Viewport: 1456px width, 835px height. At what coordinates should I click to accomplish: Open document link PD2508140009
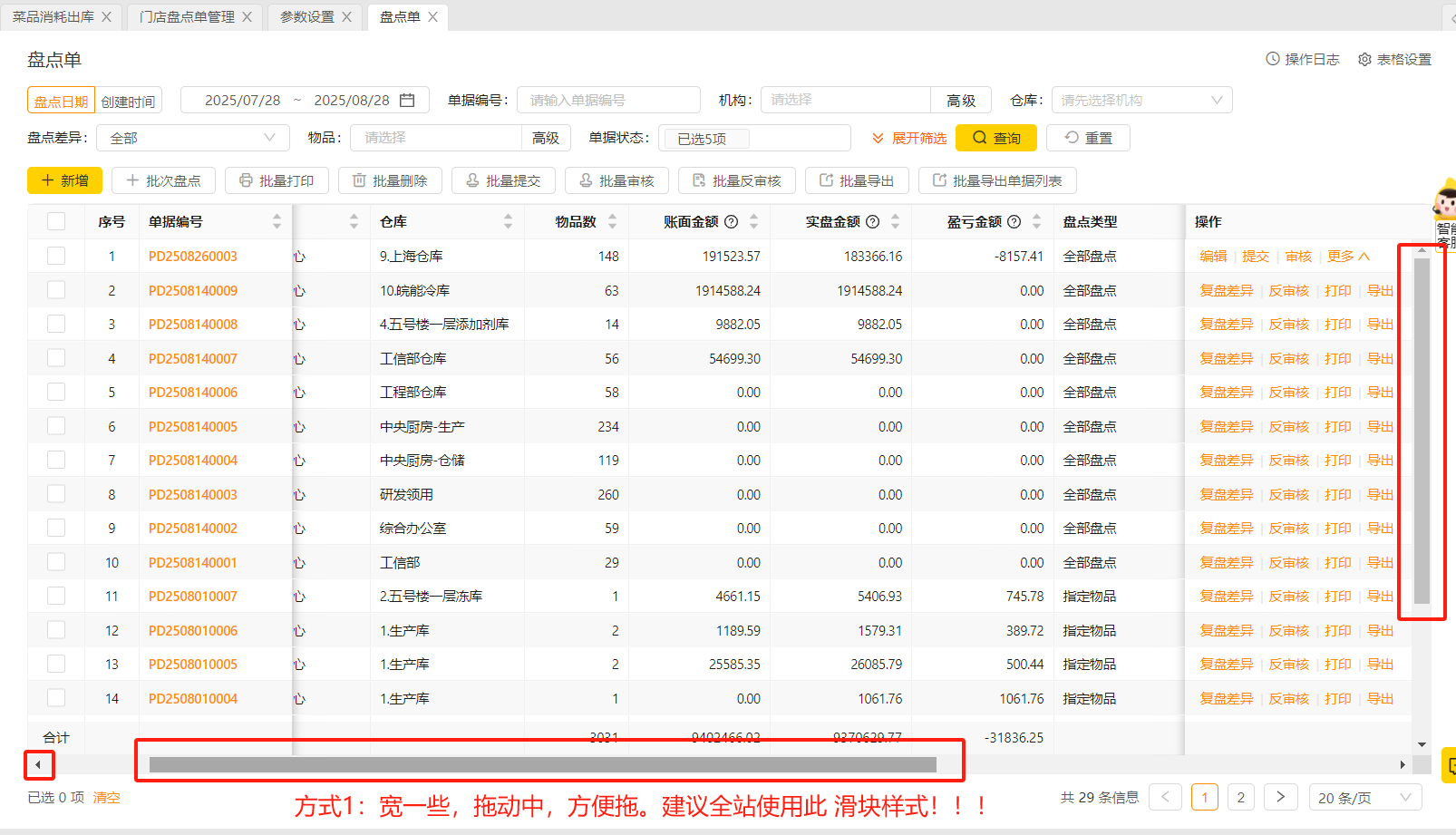tap(193, 290)
